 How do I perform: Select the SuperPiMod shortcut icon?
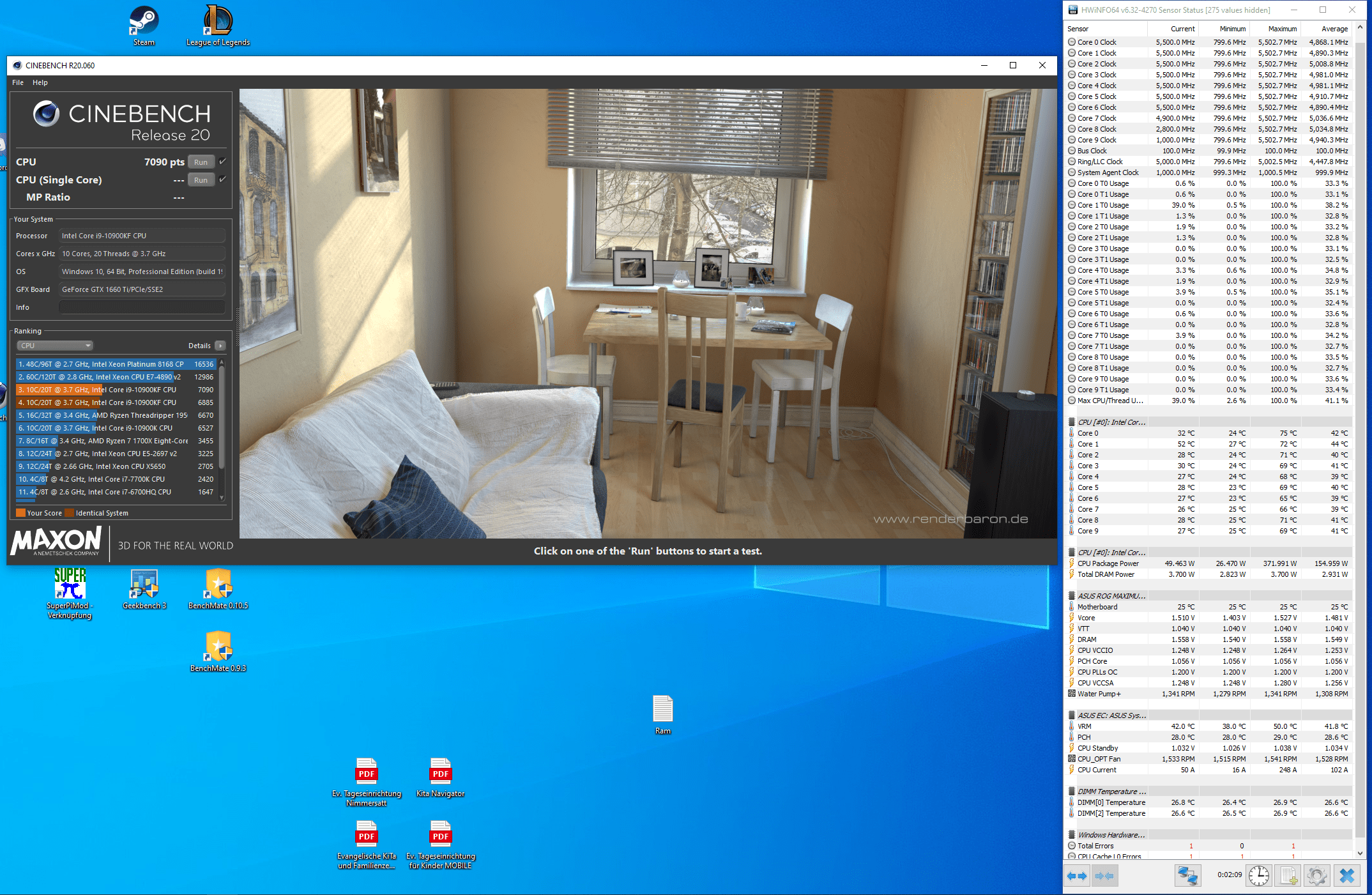[70, 592]
